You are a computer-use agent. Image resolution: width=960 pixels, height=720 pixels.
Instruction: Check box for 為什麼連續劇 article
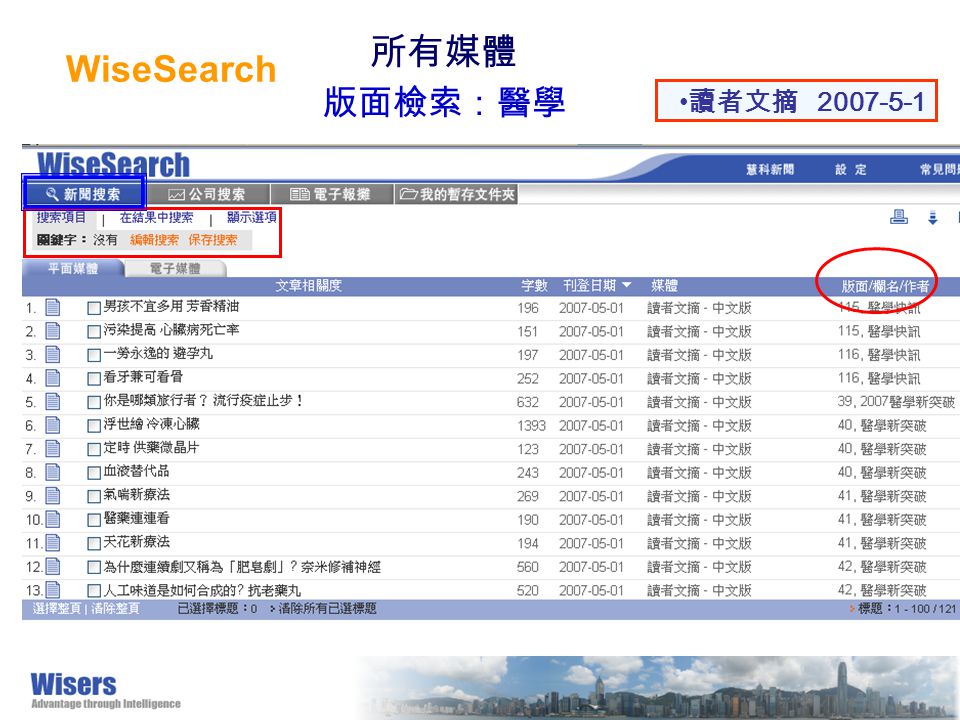[x=94, y=567]
